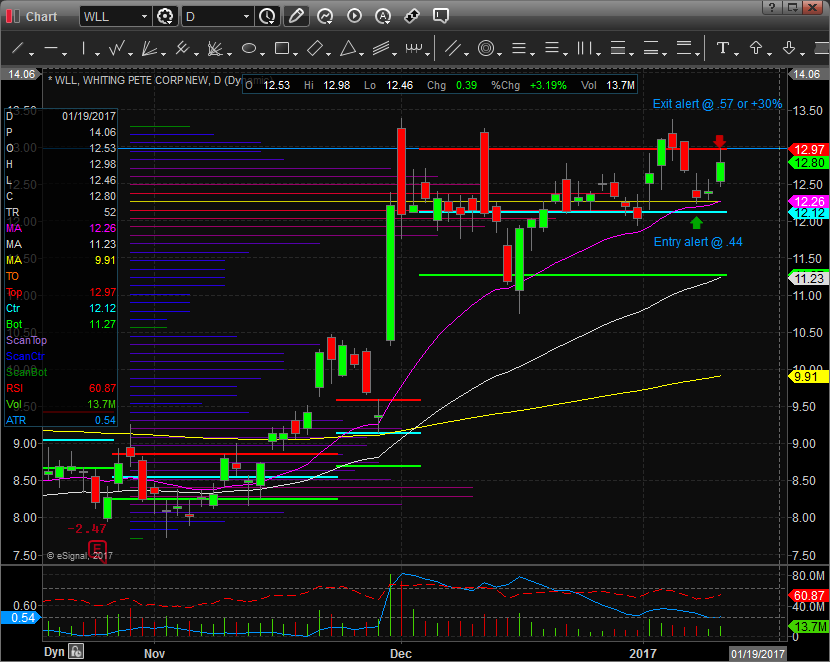Click the earnings E marker
Screen dimensions: 830x662
[97, 549]
